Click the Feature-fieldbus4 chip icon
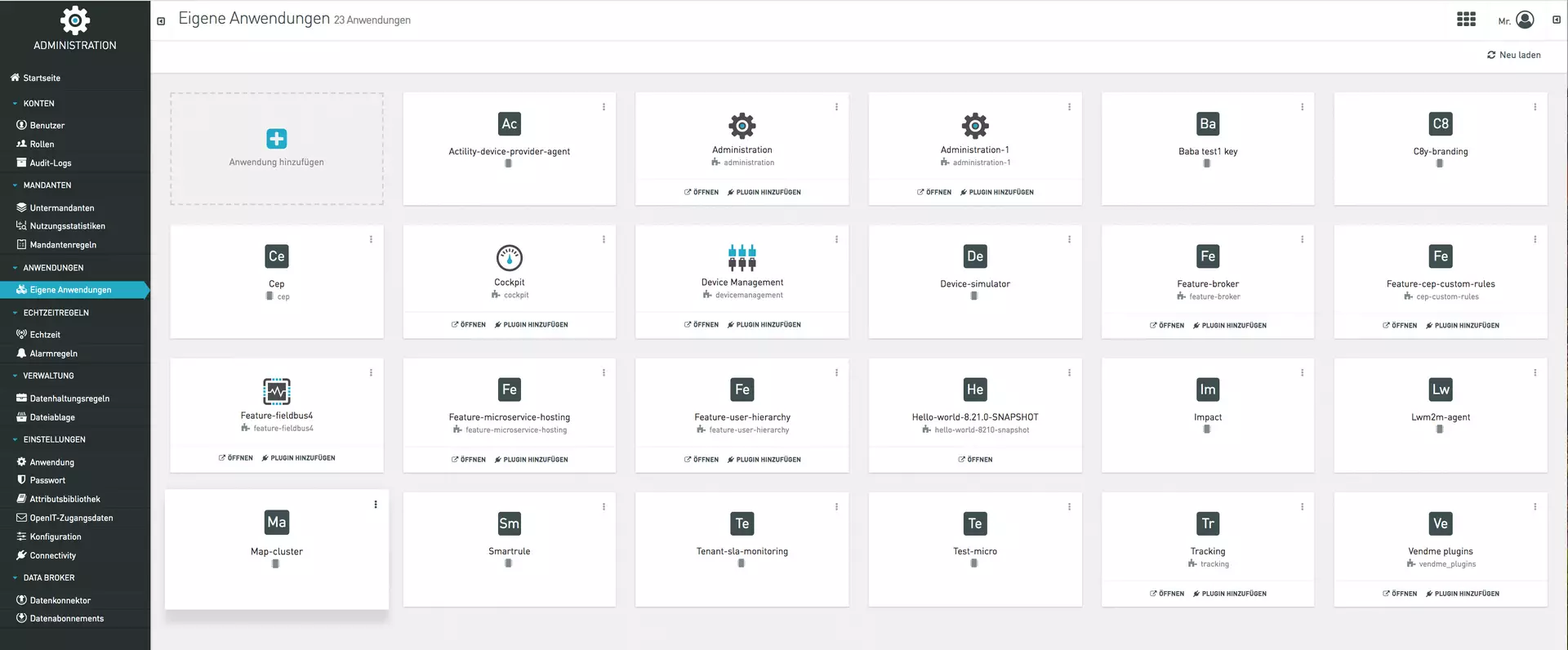The image size is (1568, 650). coord(276,391)
